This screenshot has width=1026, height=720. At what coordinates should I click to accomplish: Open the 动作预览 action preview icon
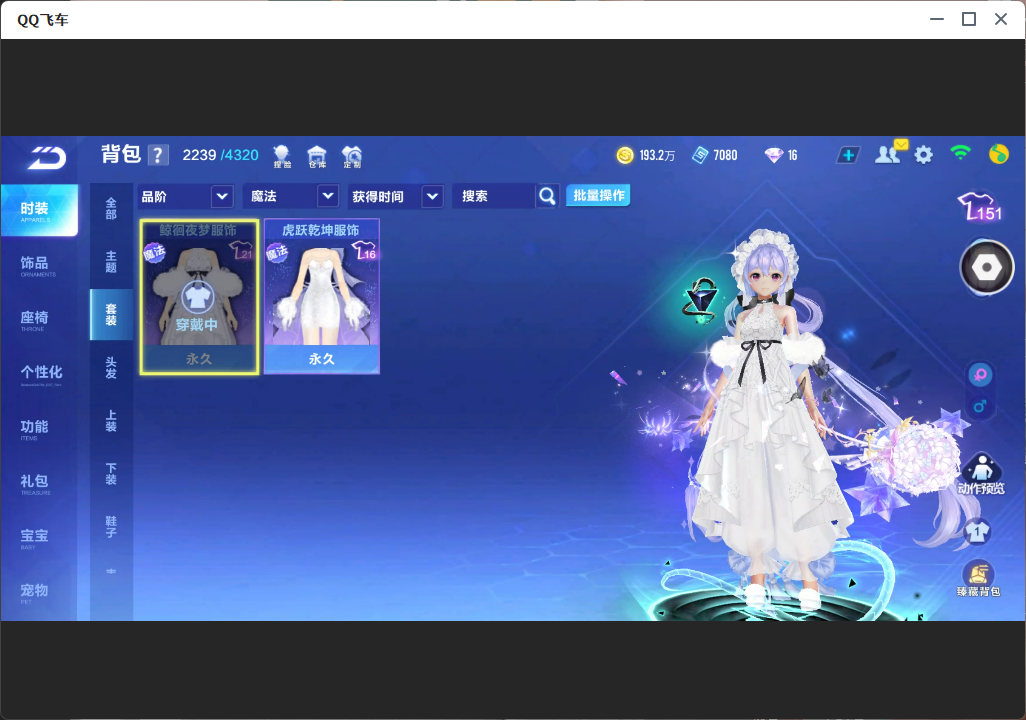click(981, 474)
